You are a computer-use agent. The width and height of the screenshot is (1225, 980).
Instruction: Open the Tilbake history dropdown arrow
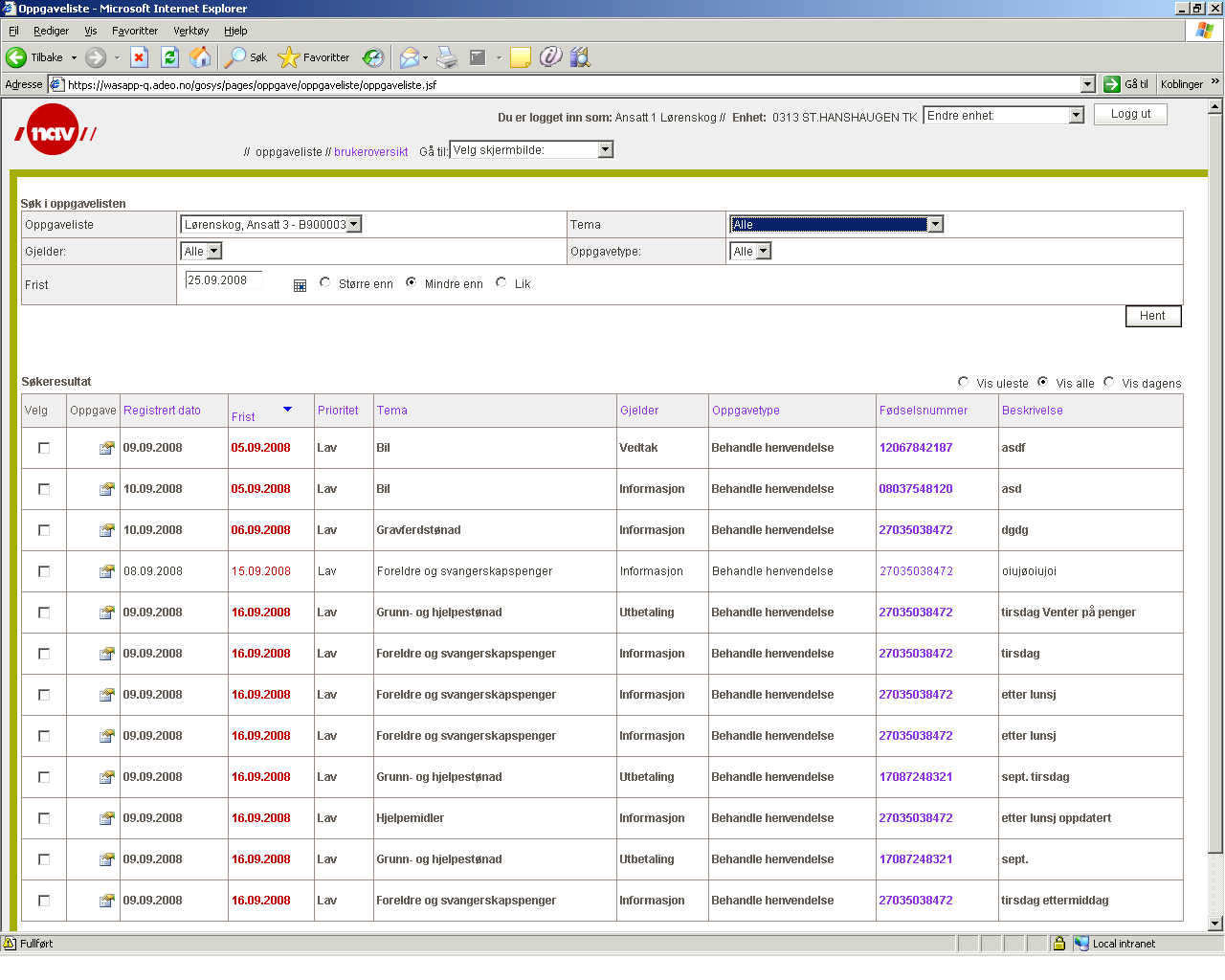[x=74, y=57]
